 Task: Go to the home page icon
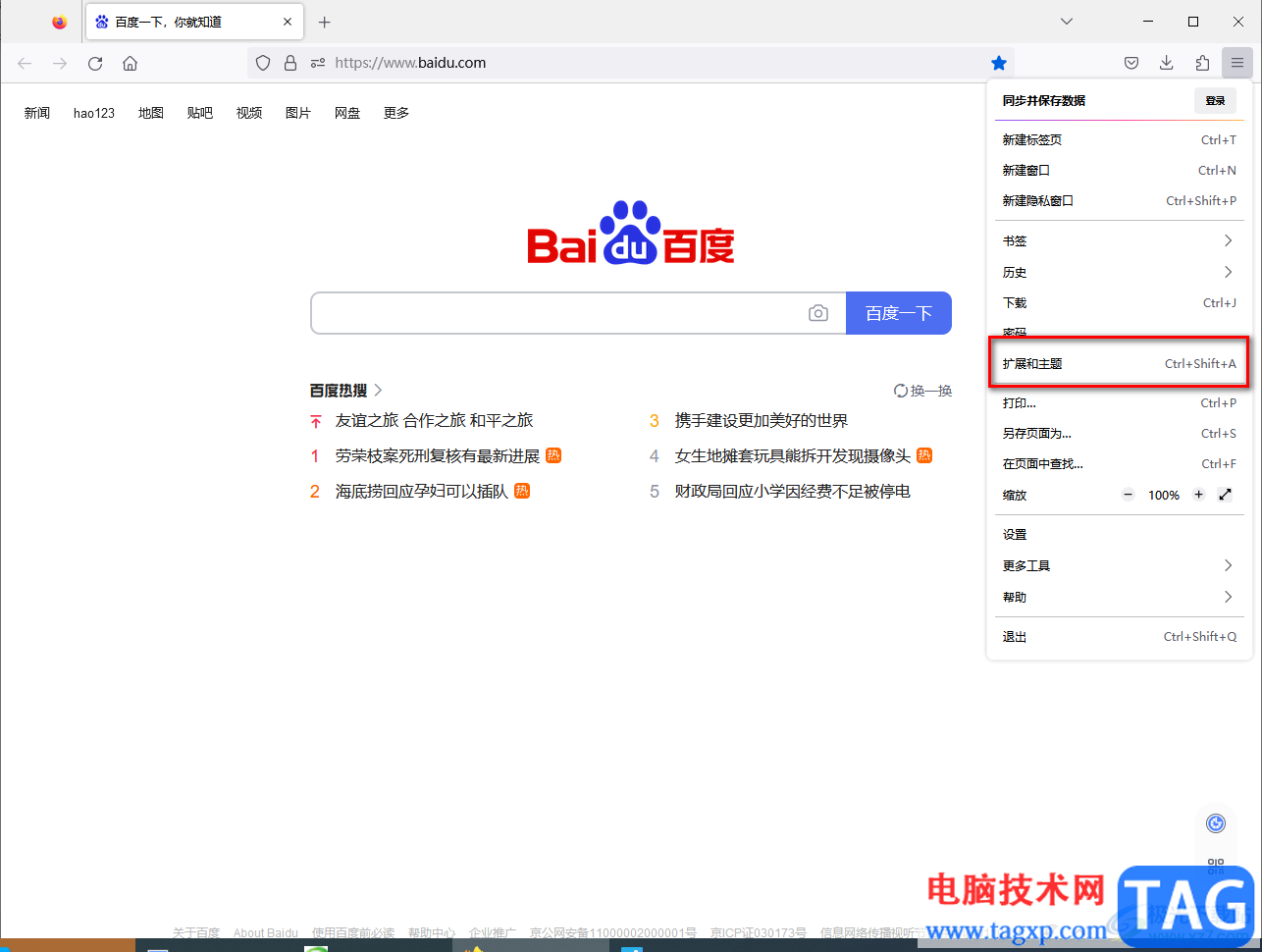click(x=130, y=63)
